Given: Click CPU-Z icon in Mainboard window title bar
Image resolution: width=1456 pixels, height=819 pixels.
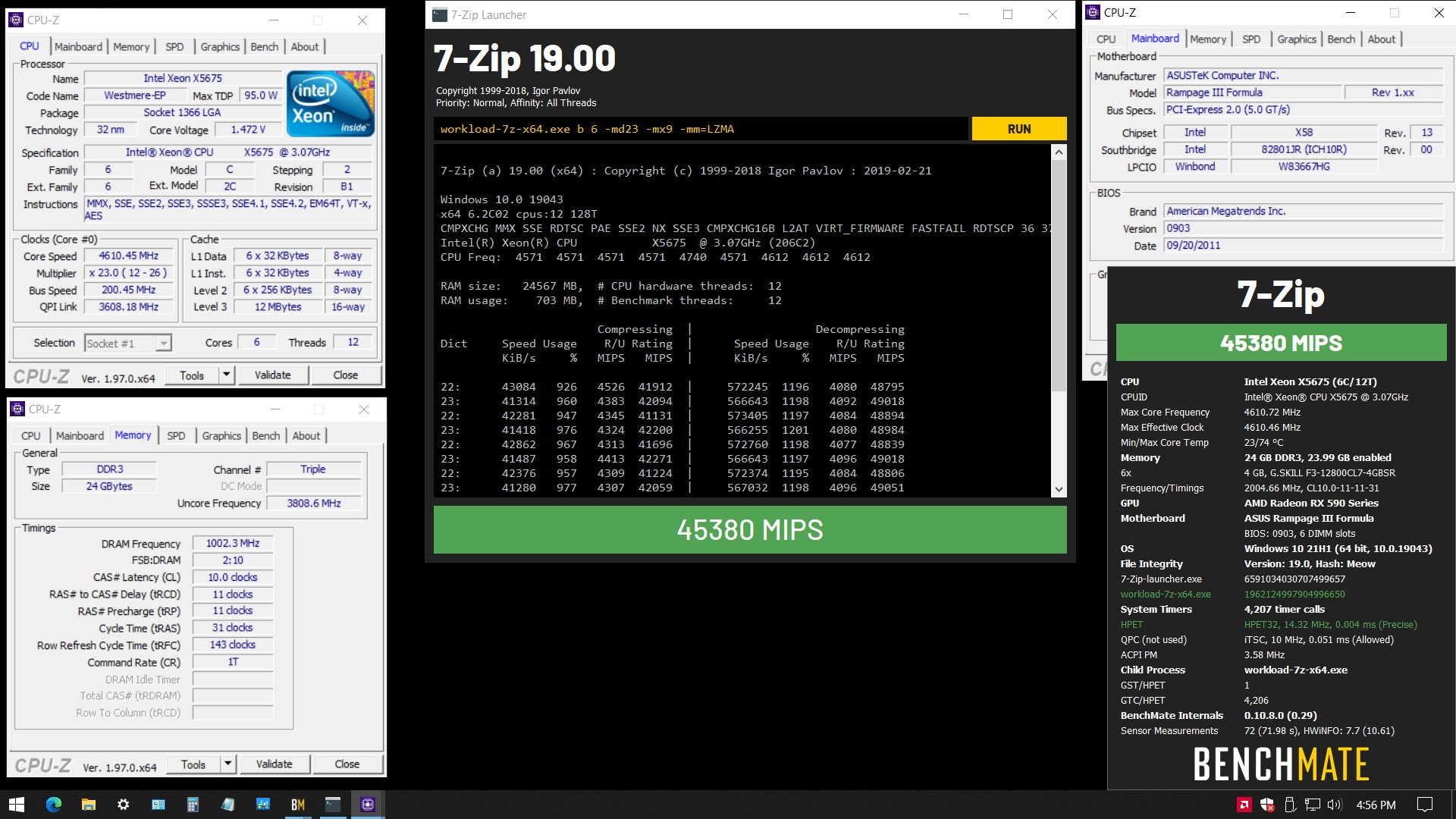Looking at the screenshot, I should 1093,12.
